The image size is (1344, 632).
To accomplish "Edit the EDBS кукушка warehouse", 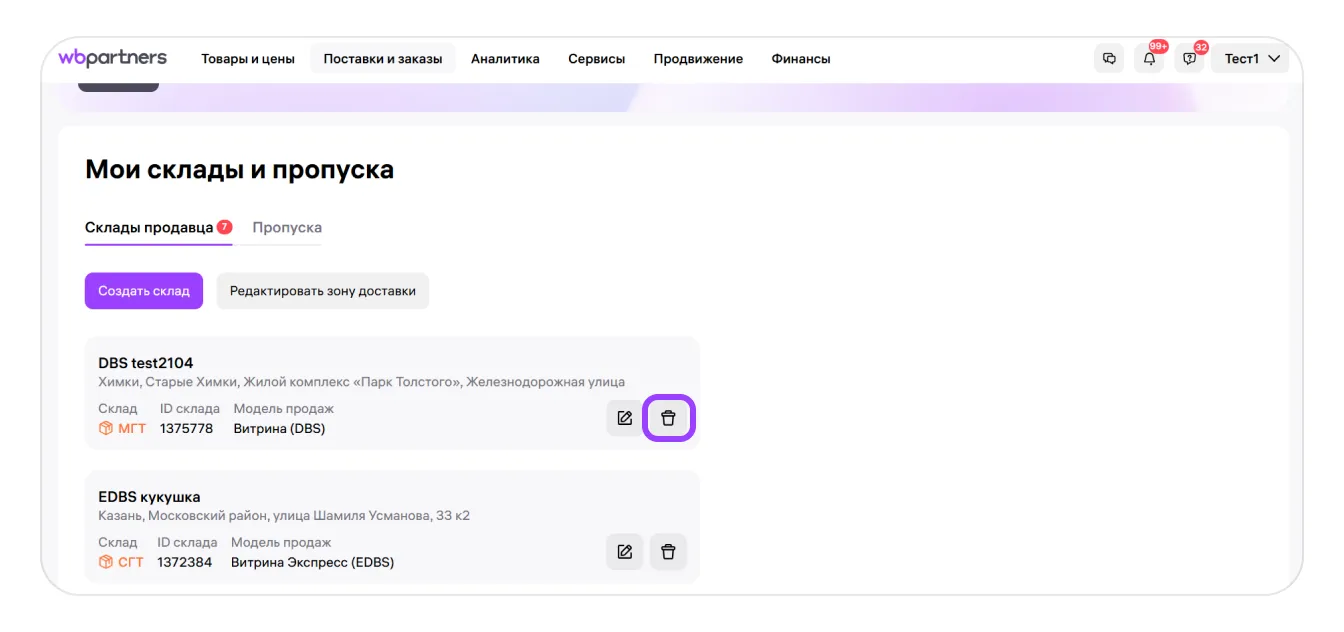I will tap(625, 552).
